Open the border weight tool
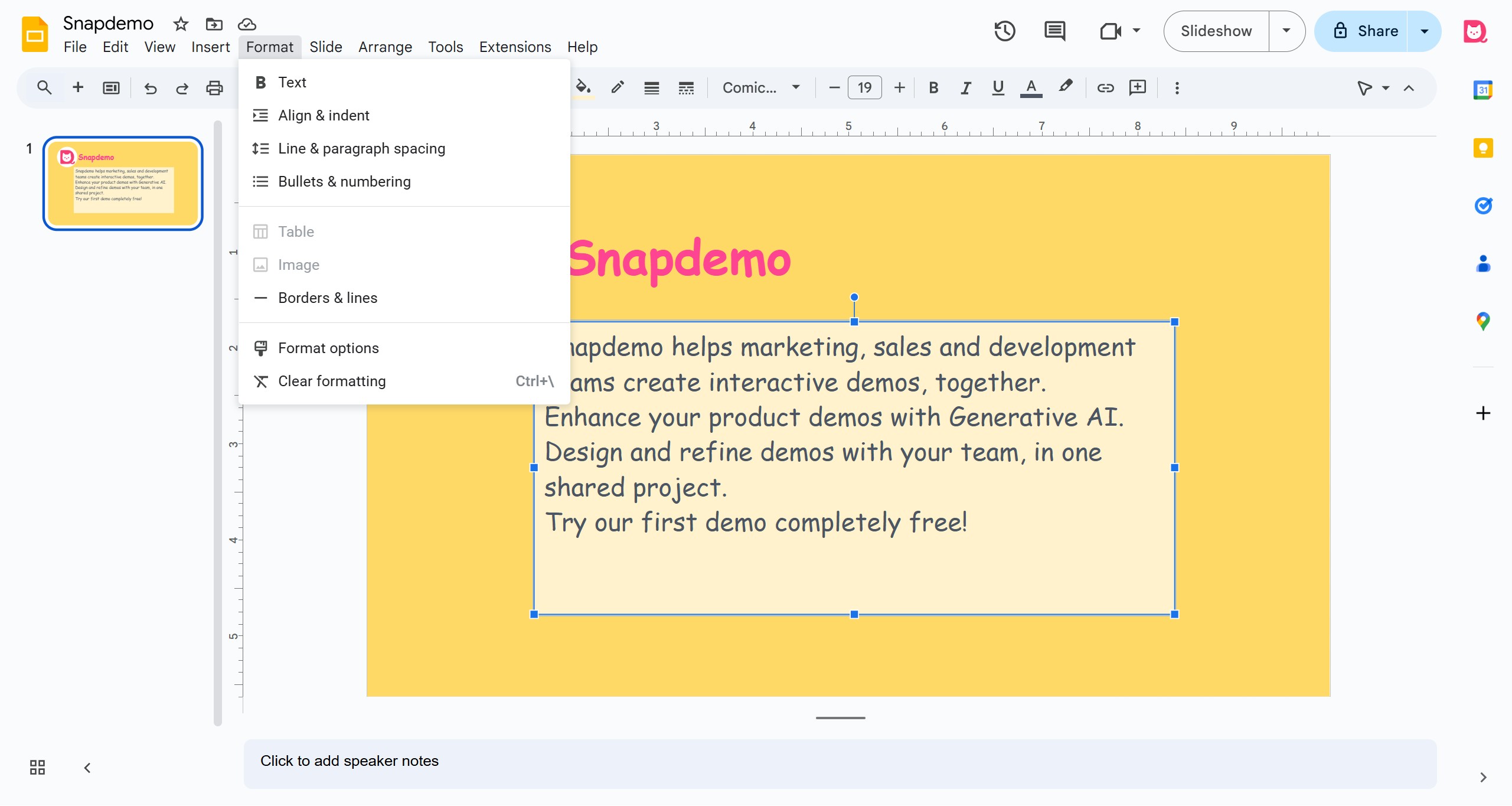1512x806 pixels. [652, 88]
